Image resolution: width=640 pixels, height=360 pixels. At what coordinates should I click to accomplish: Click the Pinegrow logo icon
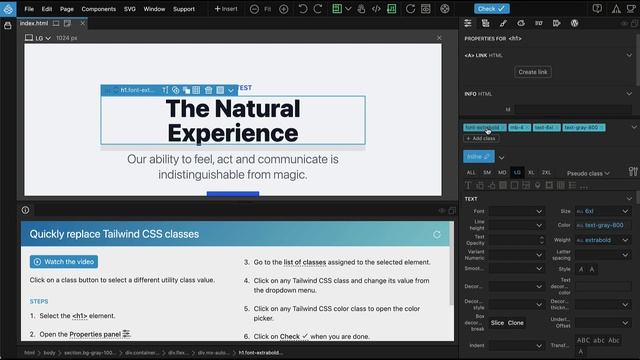pyautogui.click(x=8, y=9)
